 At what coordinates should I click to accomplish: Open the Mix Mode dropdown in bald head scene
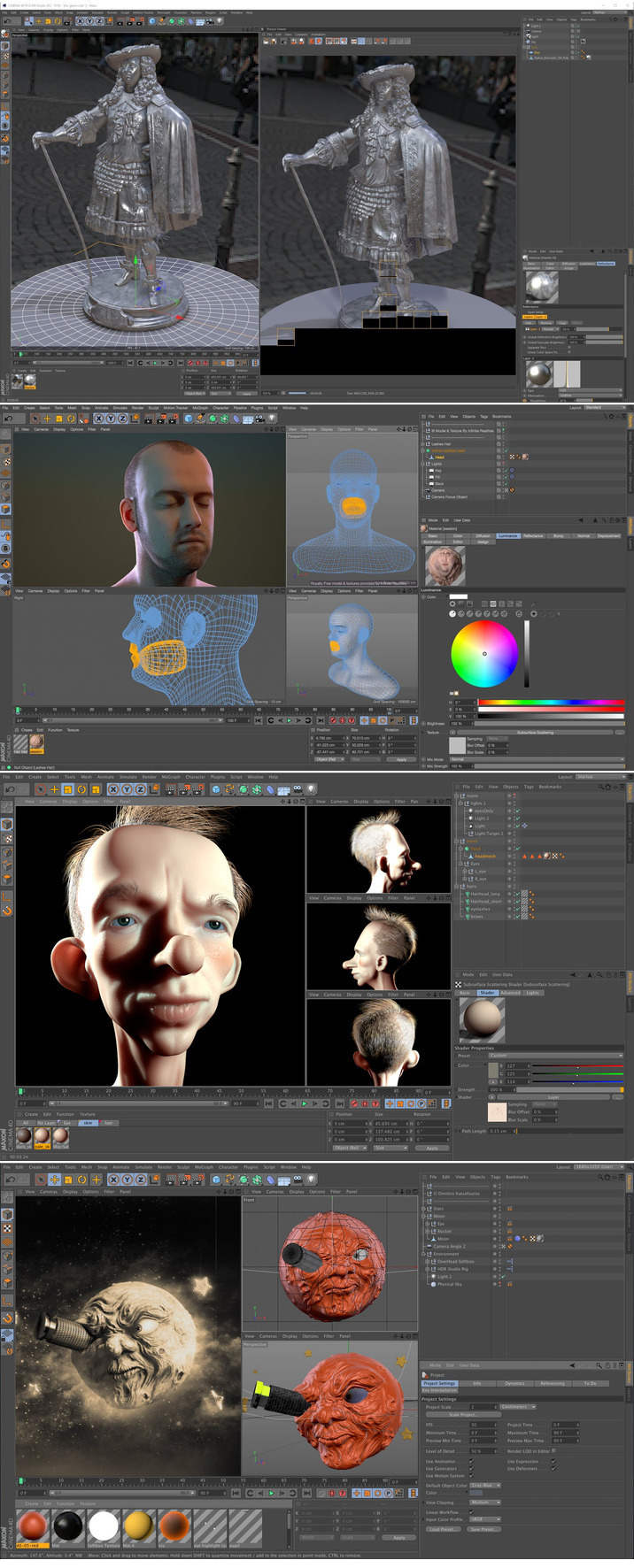(x=537, y=759)
